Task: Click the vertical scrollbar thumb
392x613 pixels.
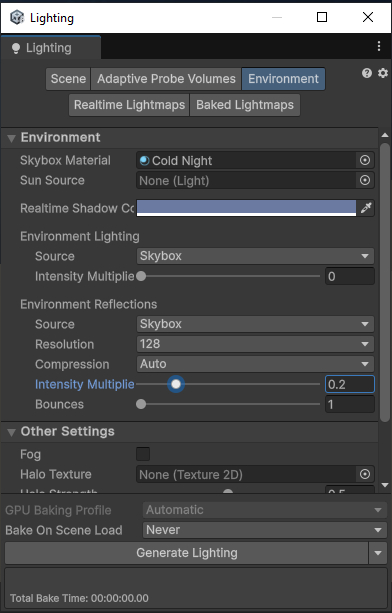Action: pyautogui.click(x=385, y=281)
